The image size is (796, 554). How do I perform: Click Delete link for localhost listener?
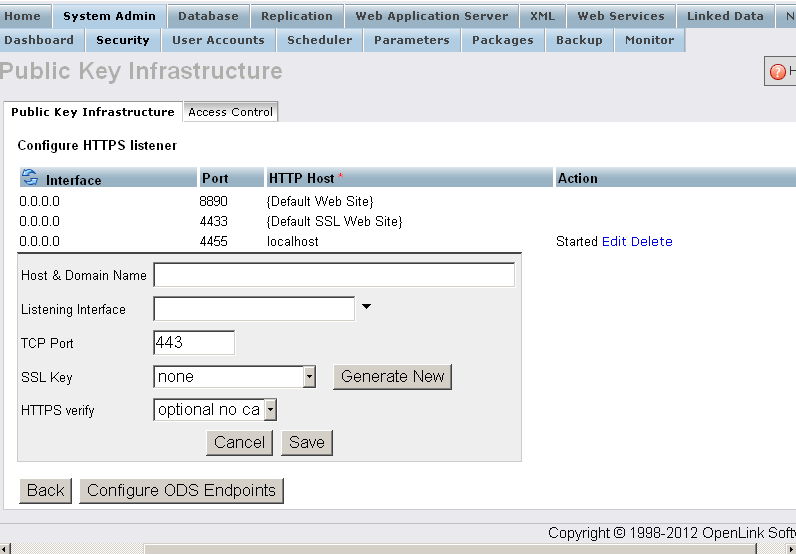click(652, 242)
